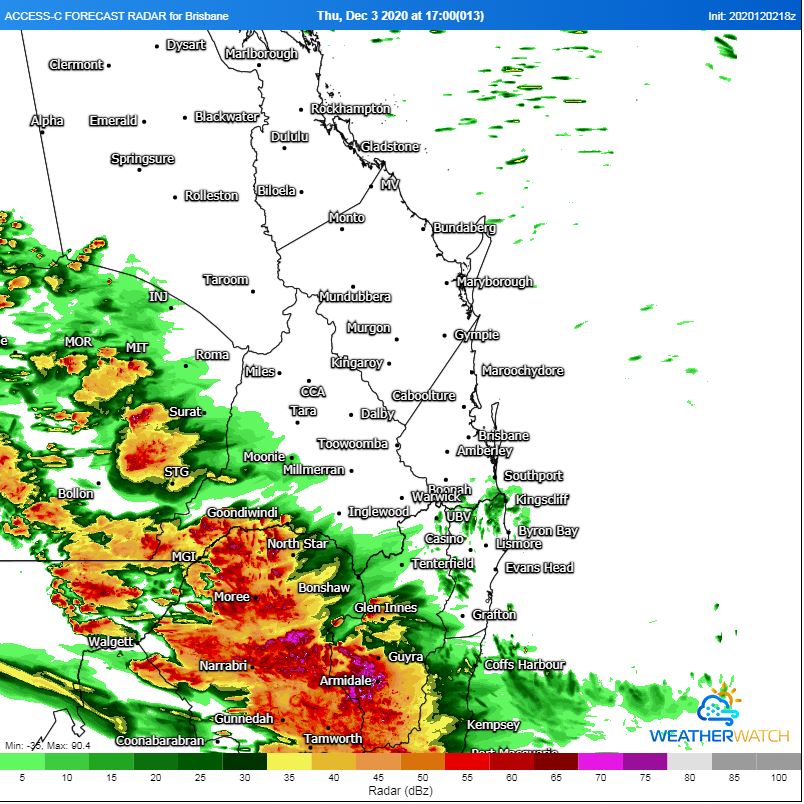Click the title "ACCESS-C FORECAST RADAR for Brisbane"

116,15
